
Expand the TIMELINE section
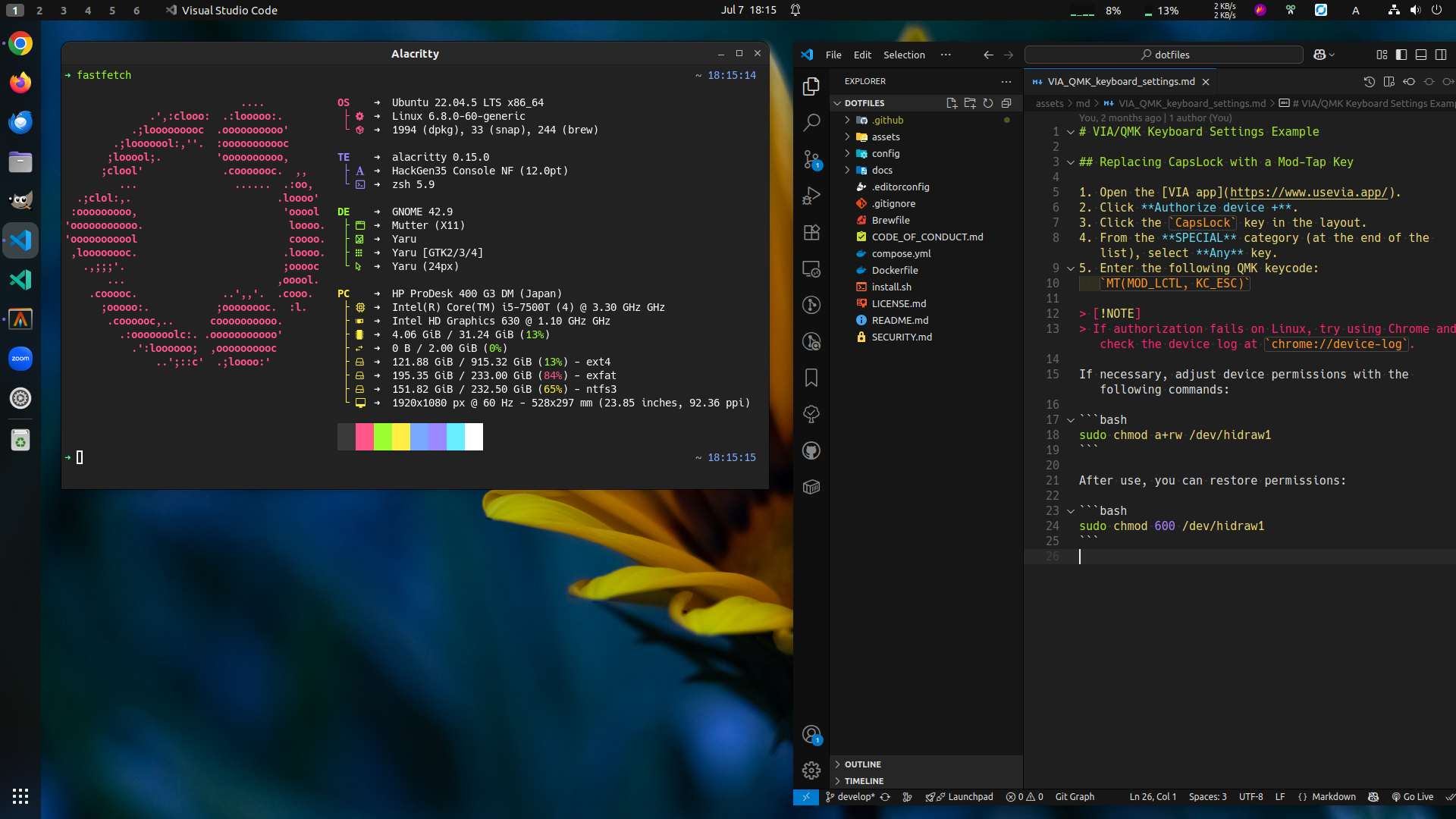pos(925,781)
